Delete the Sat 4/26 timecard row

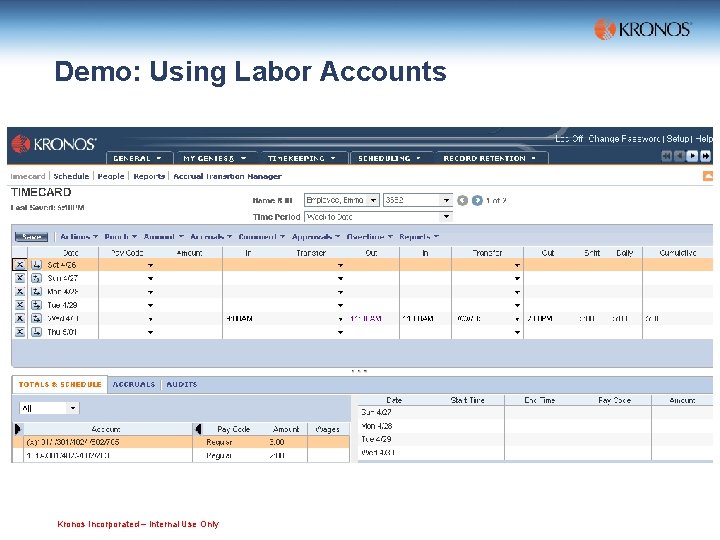(19, 265)
